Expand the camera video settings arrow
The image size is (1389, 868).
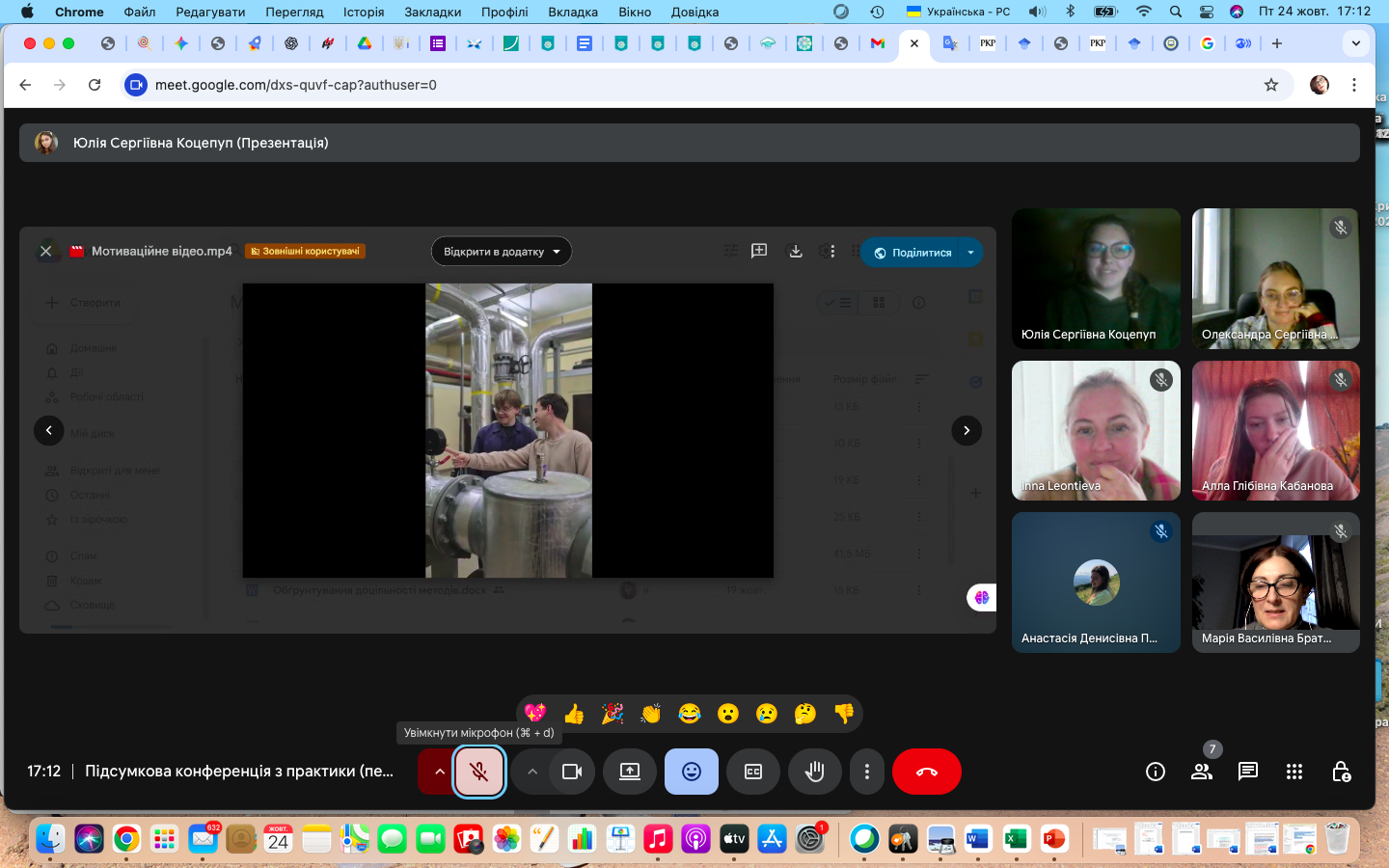[x=531, y=772]
